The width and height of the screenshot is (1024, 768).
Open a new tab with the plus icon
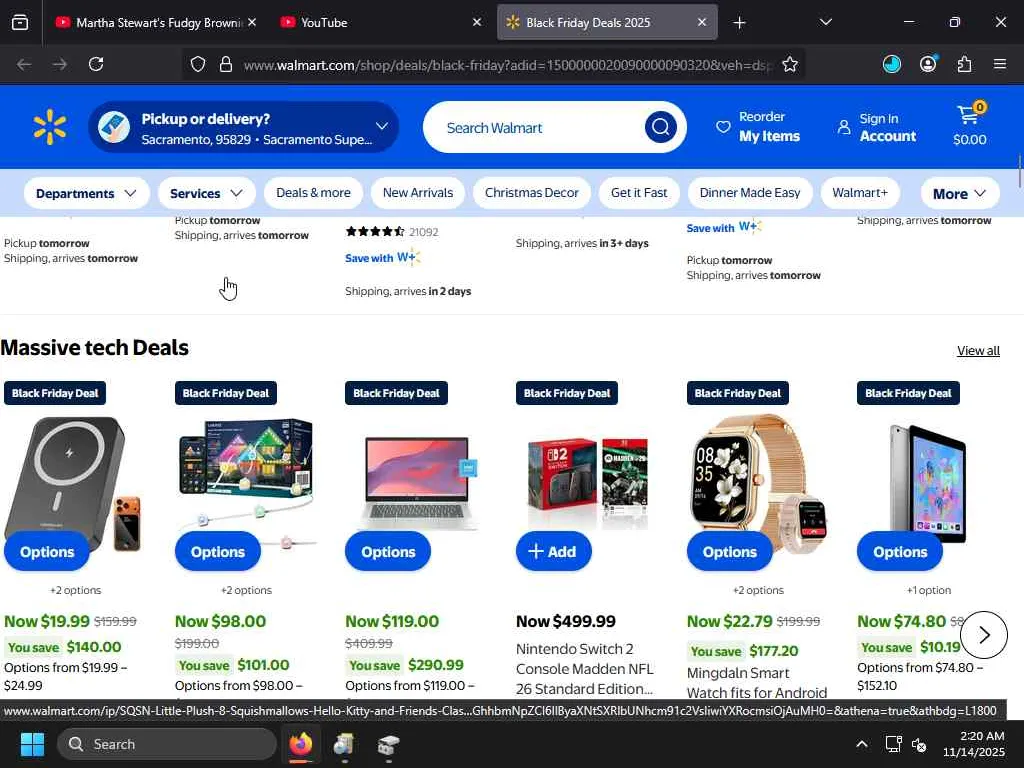click(739, 23)
